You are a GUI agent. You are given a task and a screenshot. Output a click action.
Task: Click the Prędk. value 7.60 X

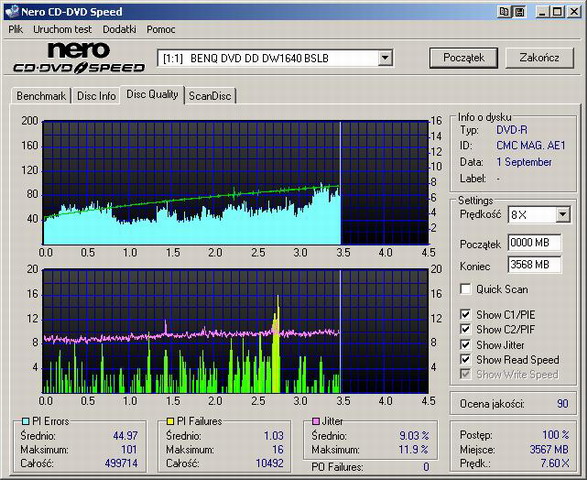554,463
